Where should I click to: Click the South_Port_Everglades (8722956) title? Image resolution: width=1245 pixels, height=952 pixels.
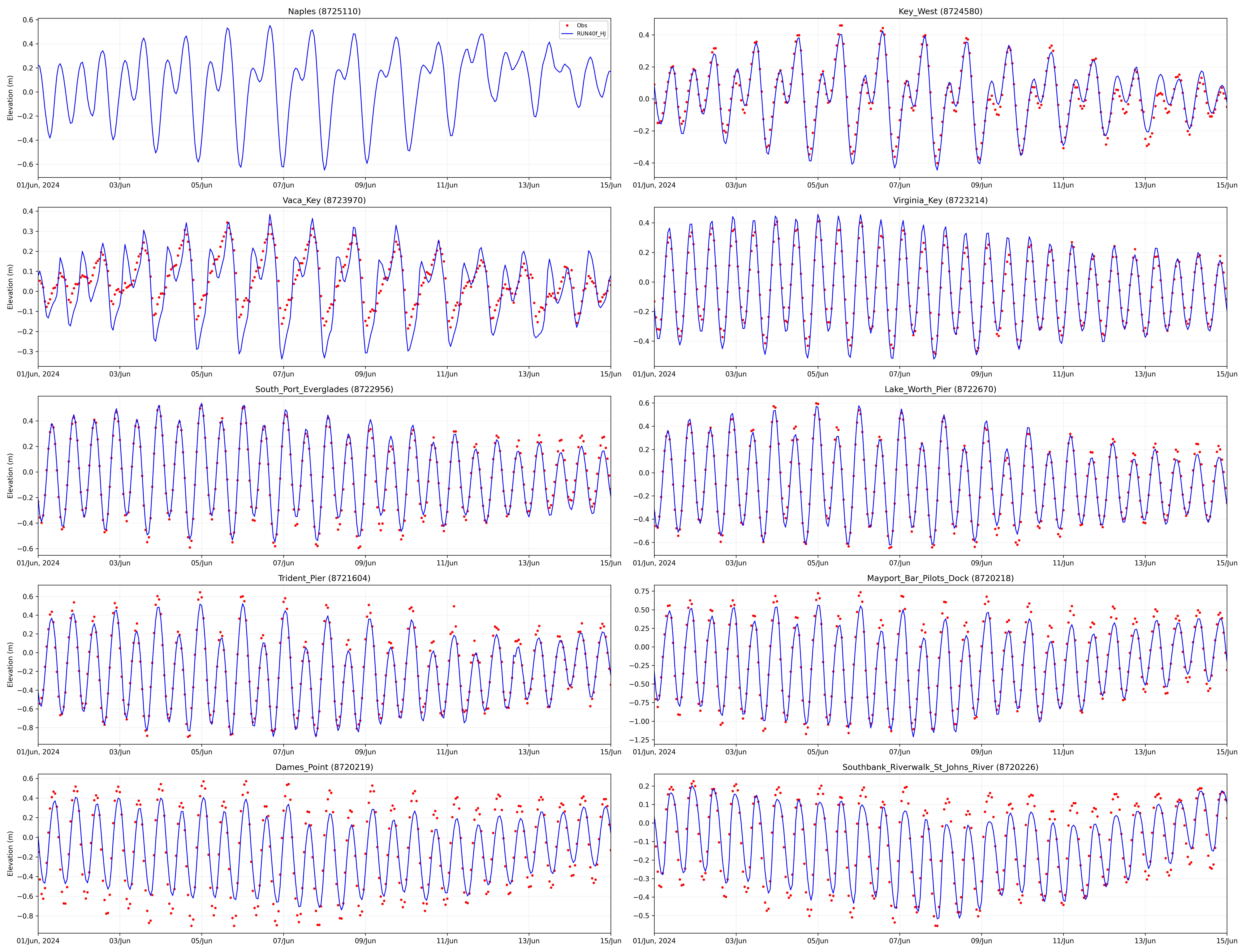click(x=324, y=389)
